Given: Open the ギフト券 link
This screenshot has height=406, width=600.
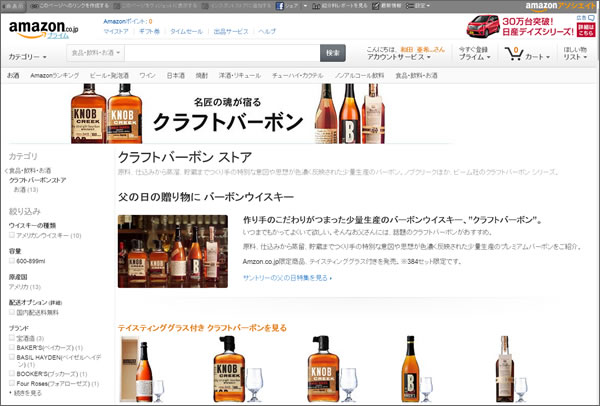Looking at the screenshot, I should 149,31.
